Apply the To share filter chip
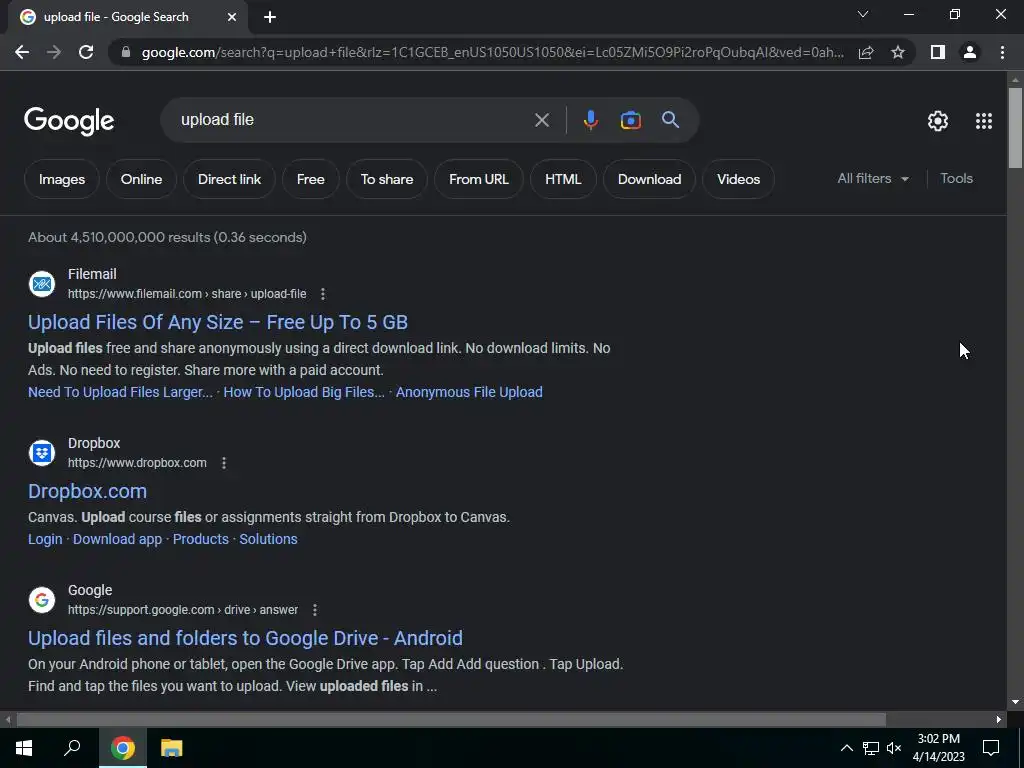 [387, 179]
